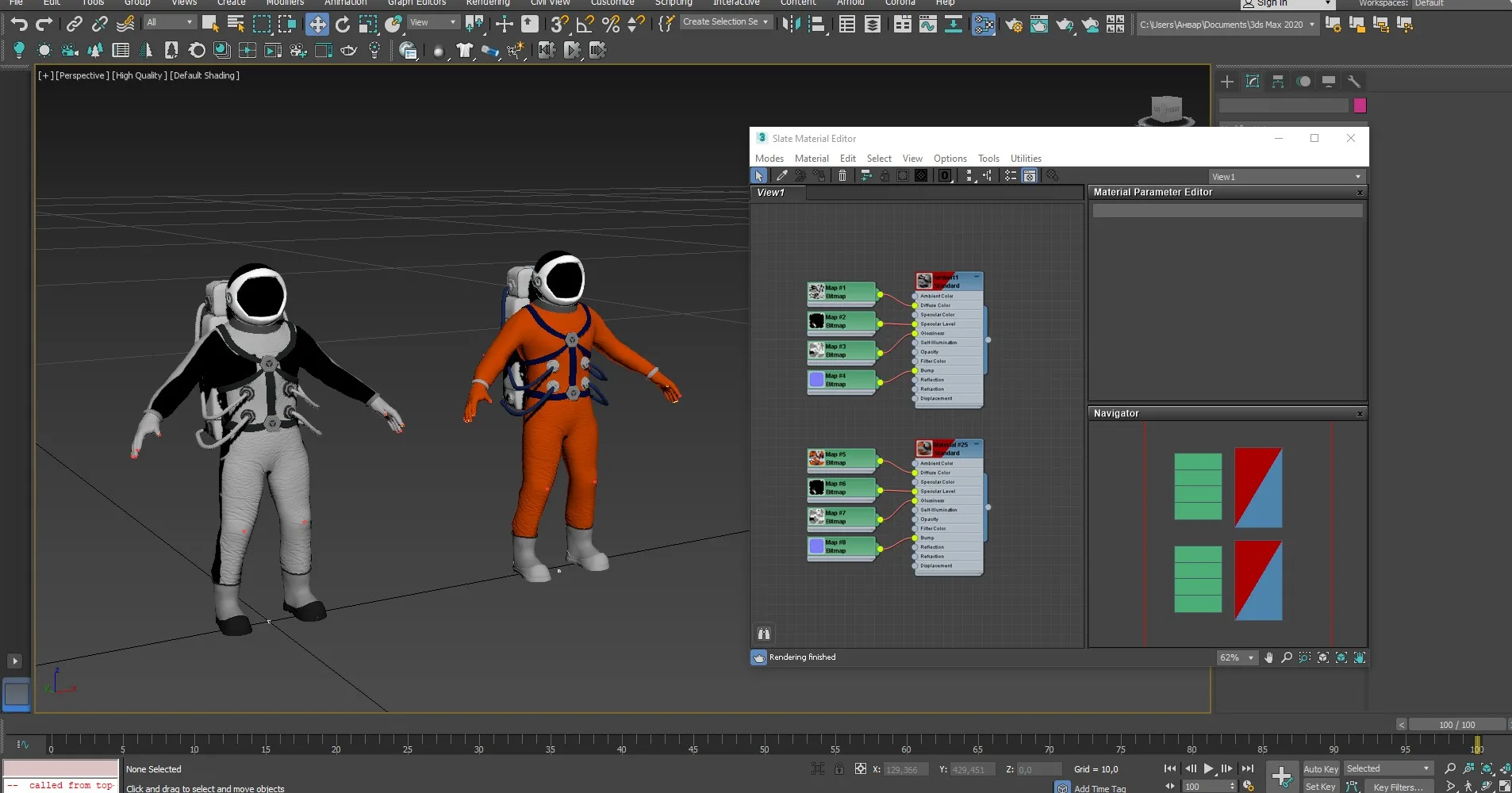Open Create tab plus icon in command panel
Image resolution: width=1512 pixels, height=793 pixels.
coord(1227,81)
